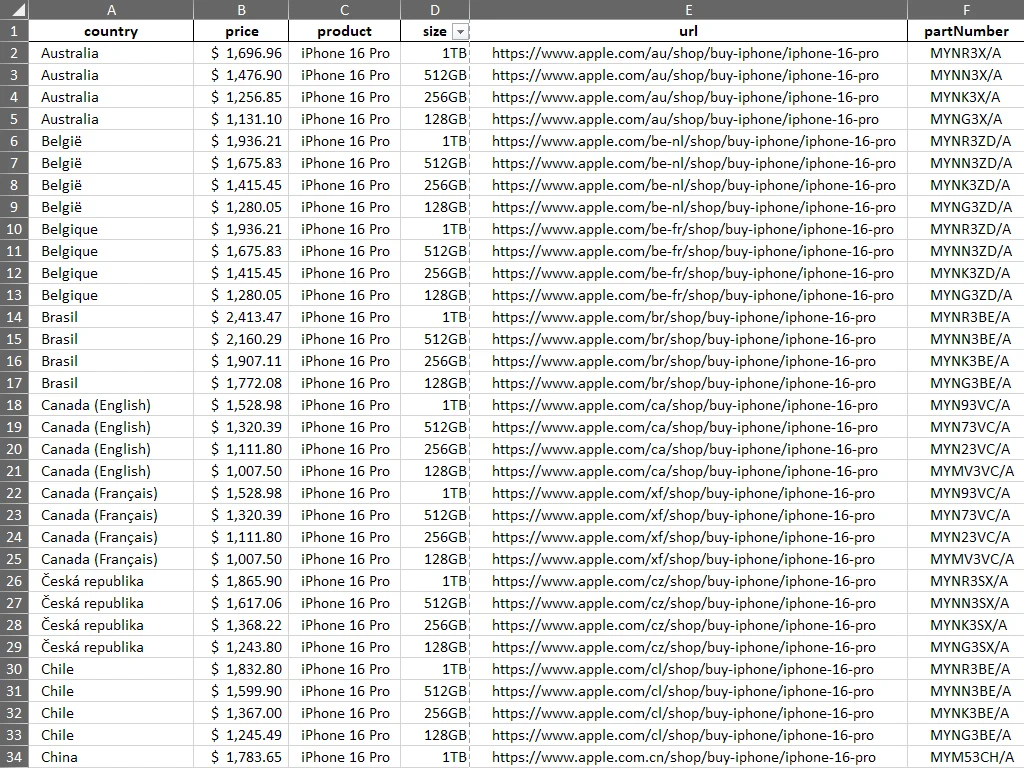Select row 34 header
This screenshot has width=1024, height=768.
14,757
